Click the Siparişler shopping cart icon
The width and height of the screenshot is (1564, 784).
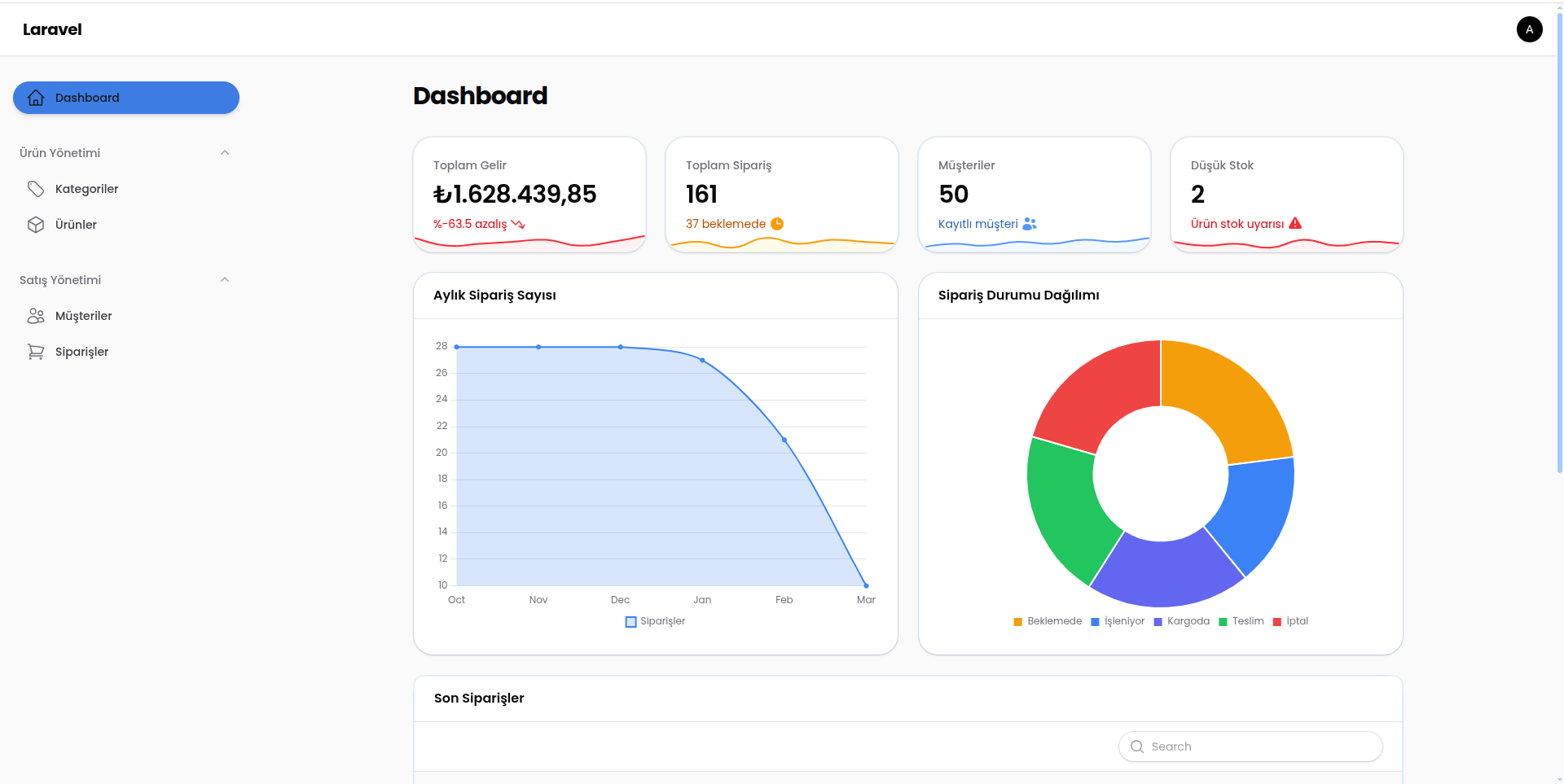pyautogui.click(x=36, y=352)
